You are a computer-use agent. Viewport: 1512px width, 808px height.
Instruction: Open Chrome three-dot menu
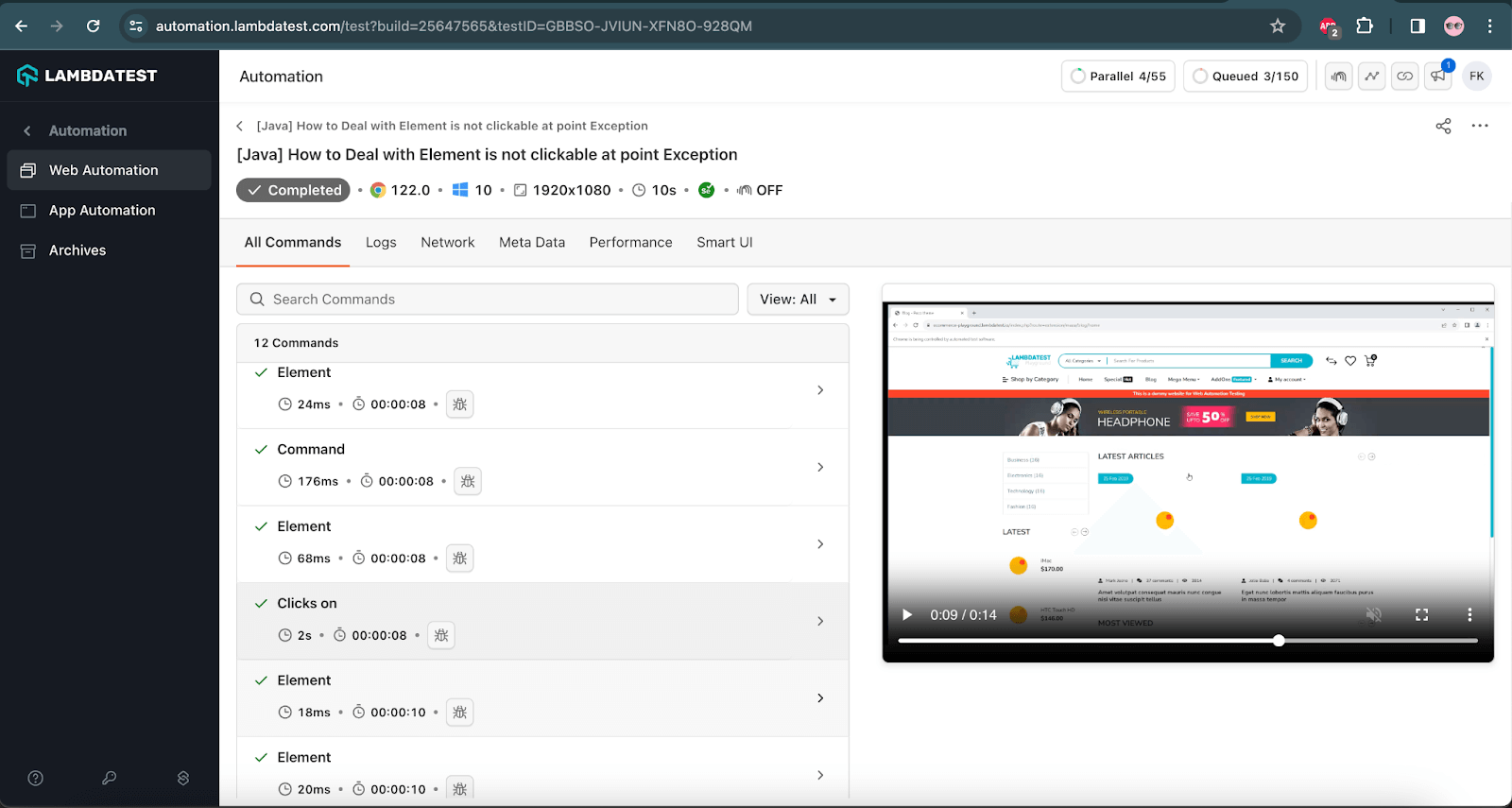[x=1490, y=26]
